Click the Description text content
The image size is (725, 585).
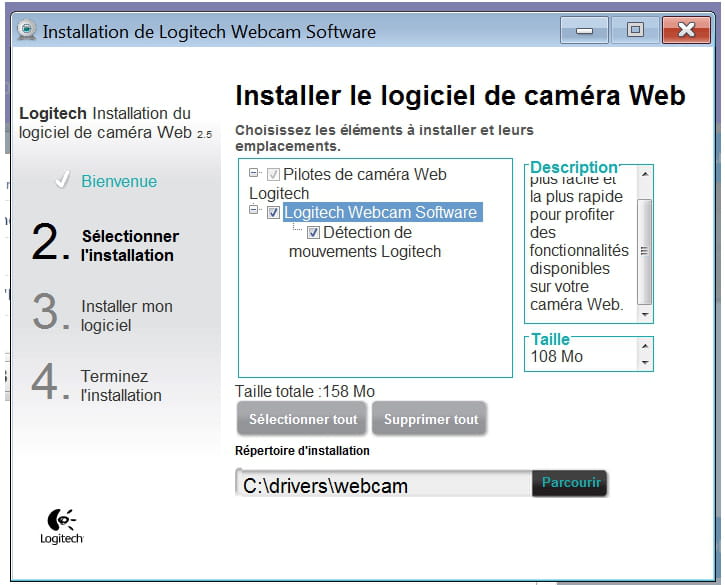[579, 244]
